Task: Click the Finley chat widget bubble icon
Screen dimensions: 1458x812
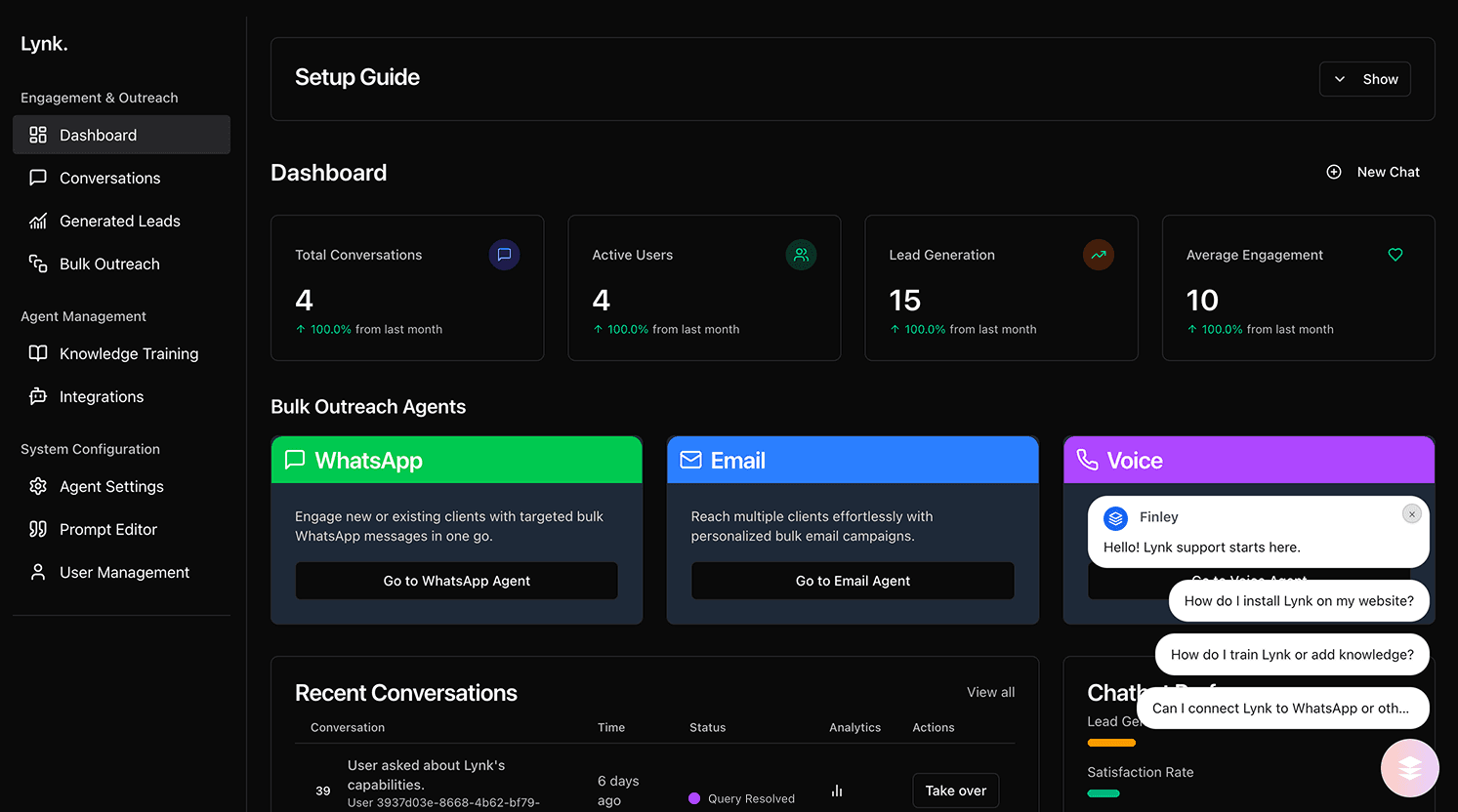Action: click(x=1409, y=768)
